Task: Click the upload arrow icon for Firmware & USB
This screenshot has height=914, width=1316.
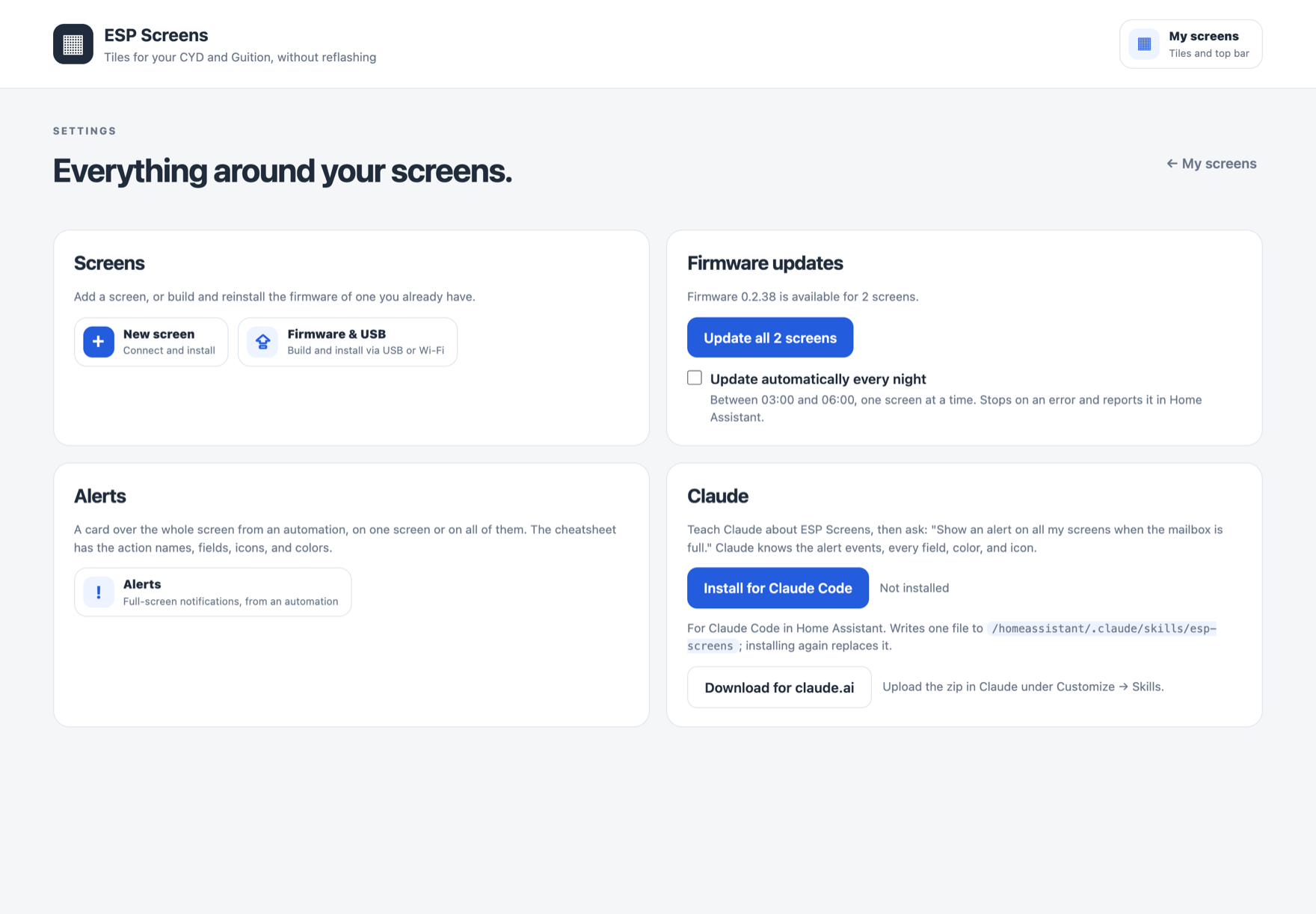Action: [262, 342]
